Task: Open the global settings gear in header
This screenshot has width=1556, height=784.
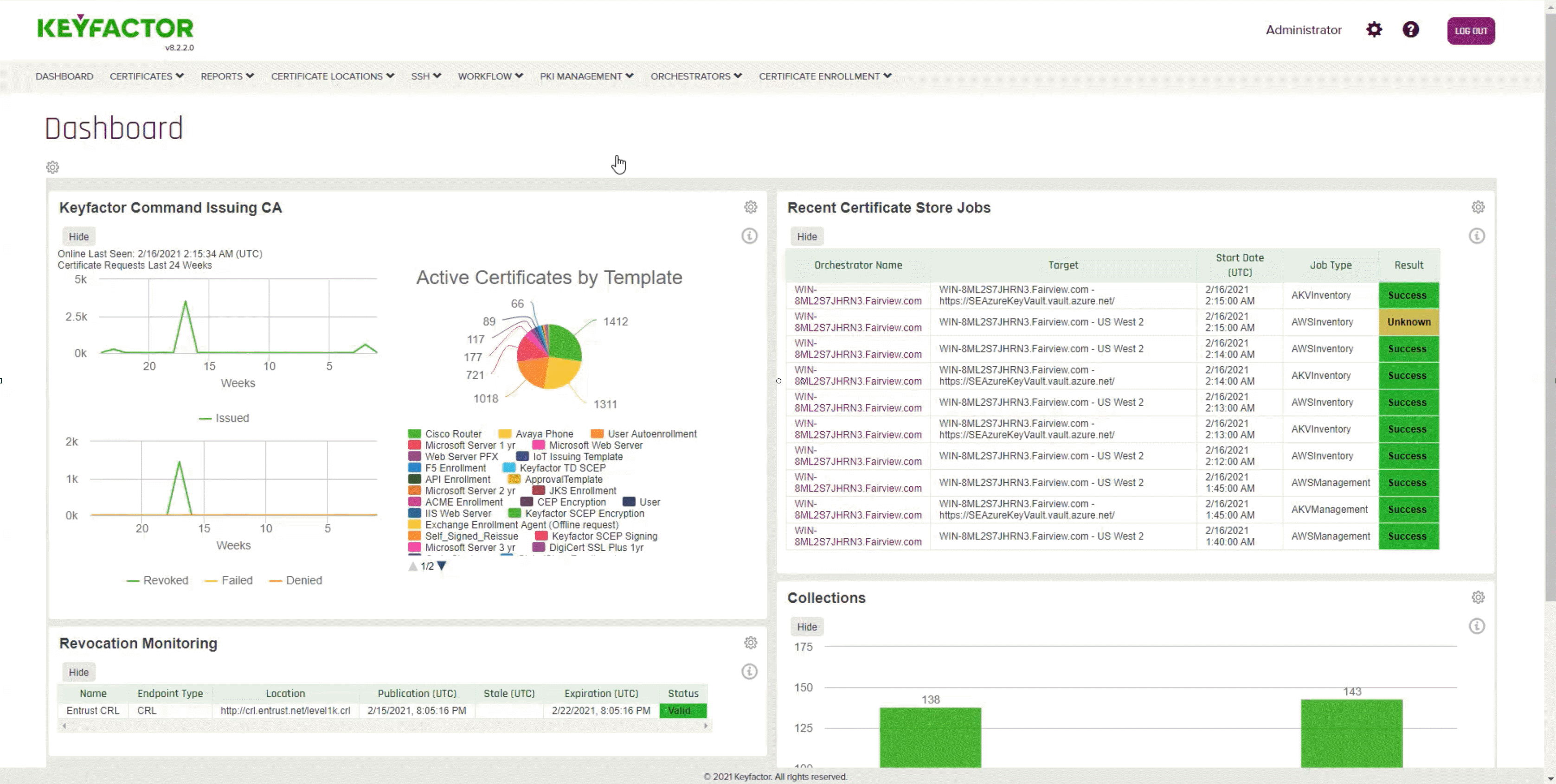Action: pos(1374,30)
